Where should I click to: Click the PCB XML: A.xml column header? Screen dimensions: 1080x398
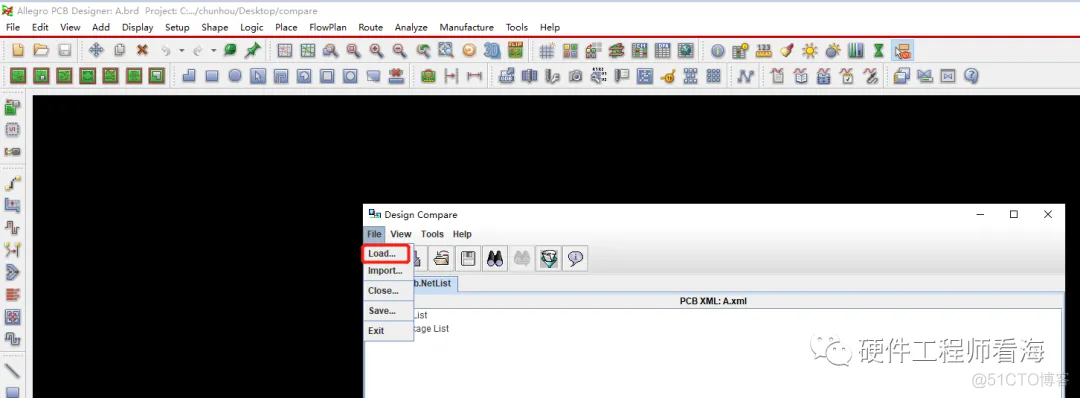click(x=713, y=301)
